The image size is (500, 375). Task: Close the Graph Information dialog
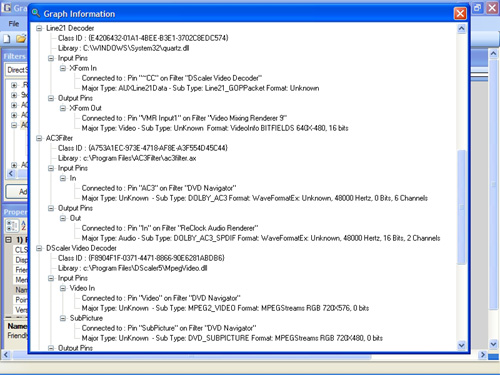460,13
